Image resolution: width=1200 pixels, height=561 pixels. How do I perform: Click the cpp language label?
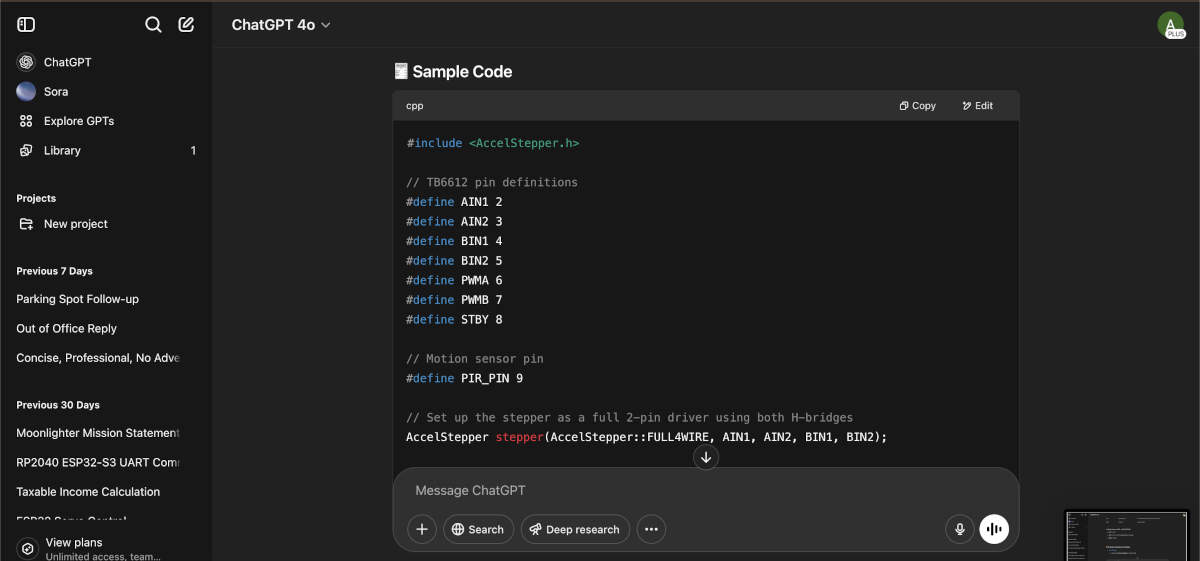pyautogui.click(x=414, y=106)
